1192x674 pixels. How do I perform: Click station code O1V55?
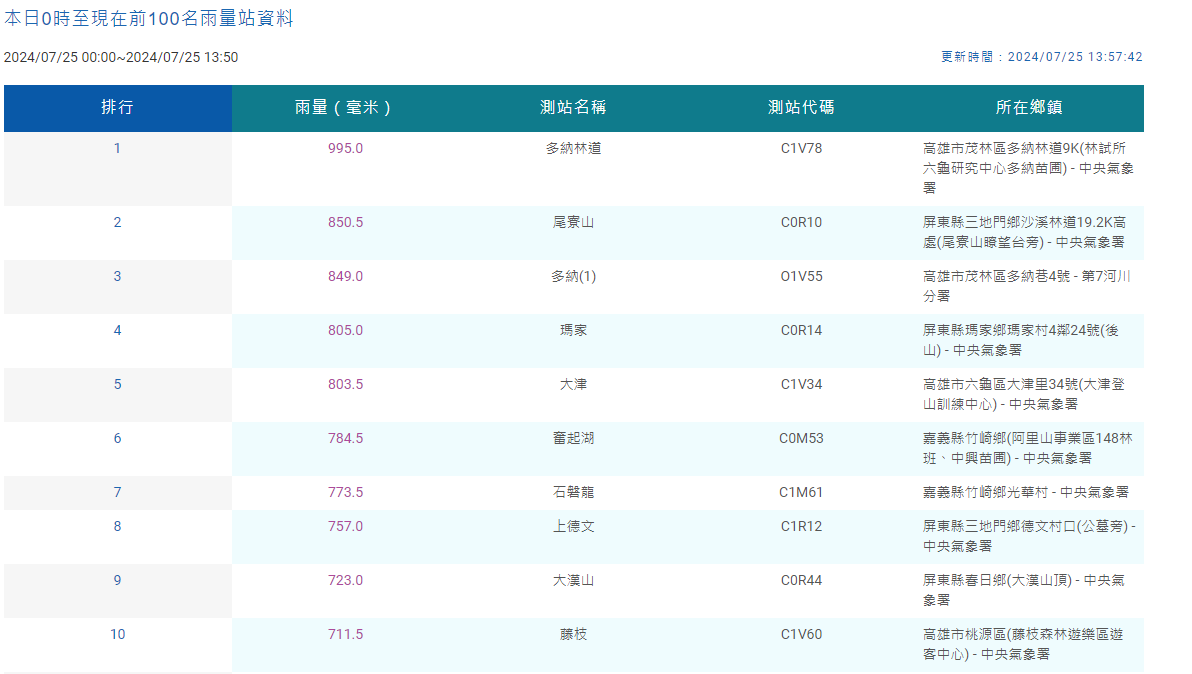[802, 277]
